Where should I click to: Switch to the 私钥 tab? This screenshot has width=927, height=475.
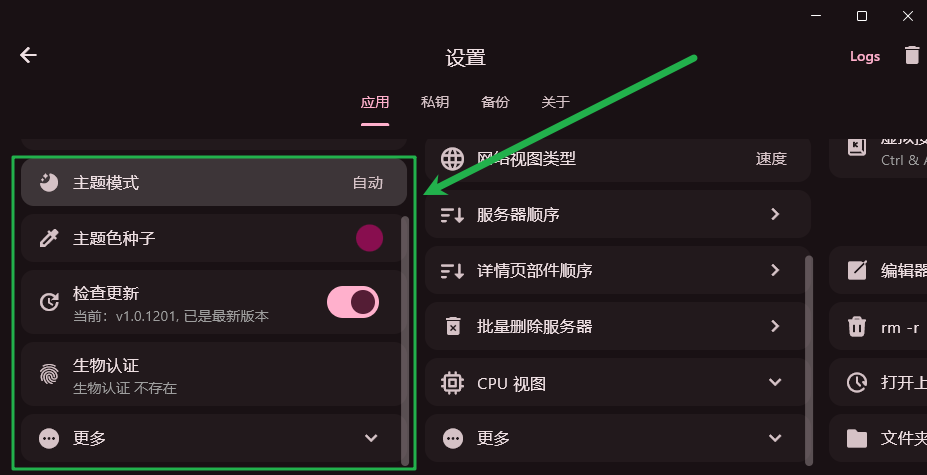434,102
